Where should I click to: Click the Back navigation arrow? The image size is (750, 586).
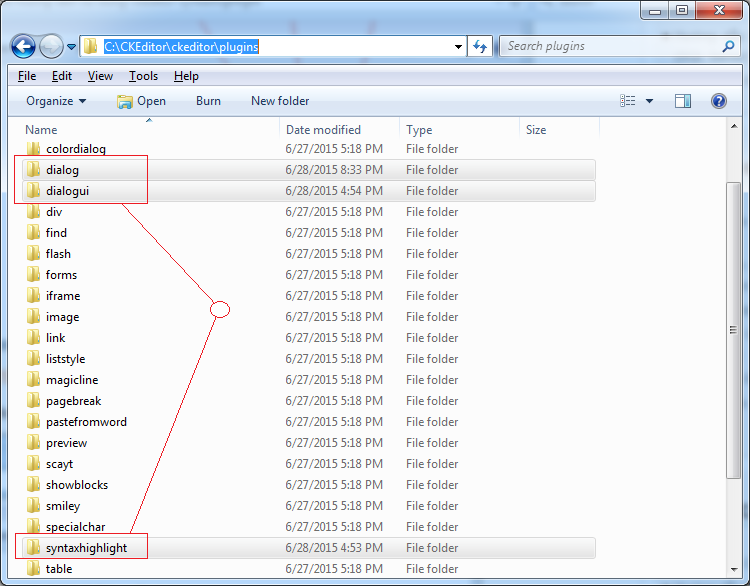[x=23, y=46]
